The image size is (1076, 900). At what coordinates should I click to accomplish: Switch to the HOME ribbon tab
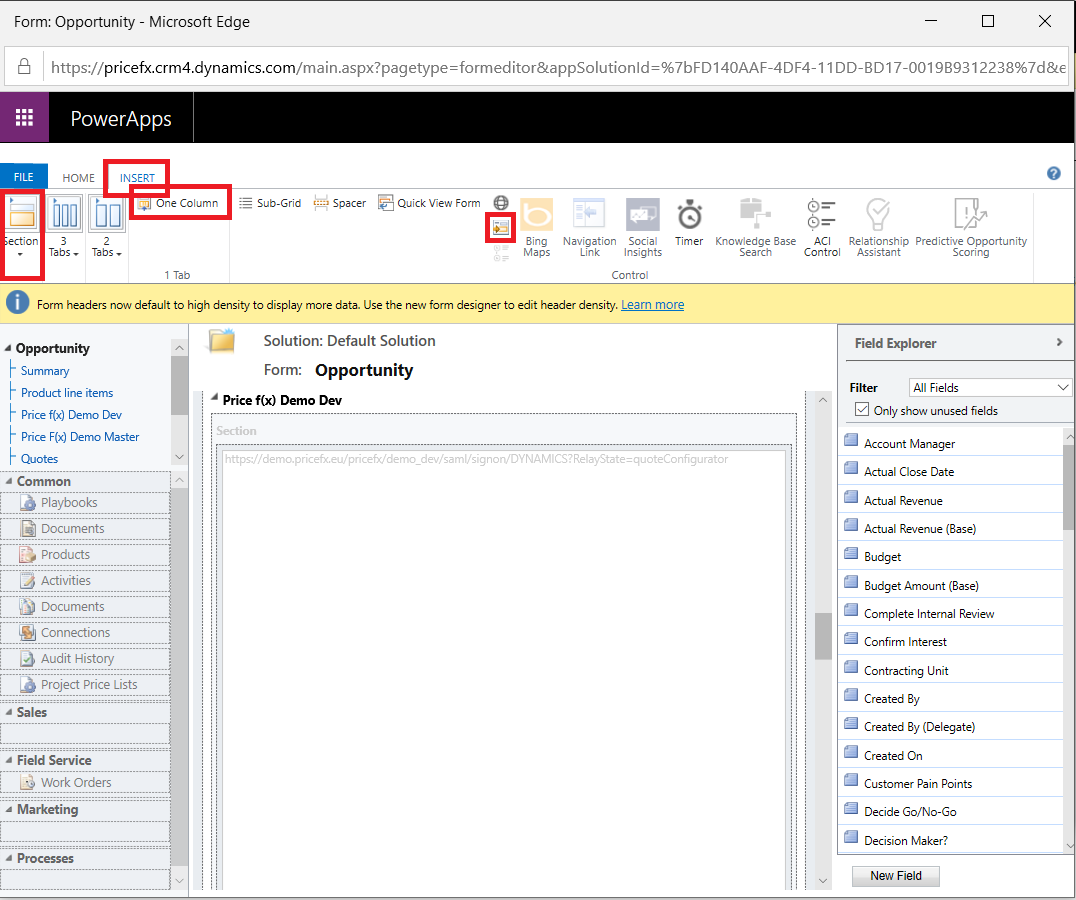pyautogui.click(x=79, y=178)
